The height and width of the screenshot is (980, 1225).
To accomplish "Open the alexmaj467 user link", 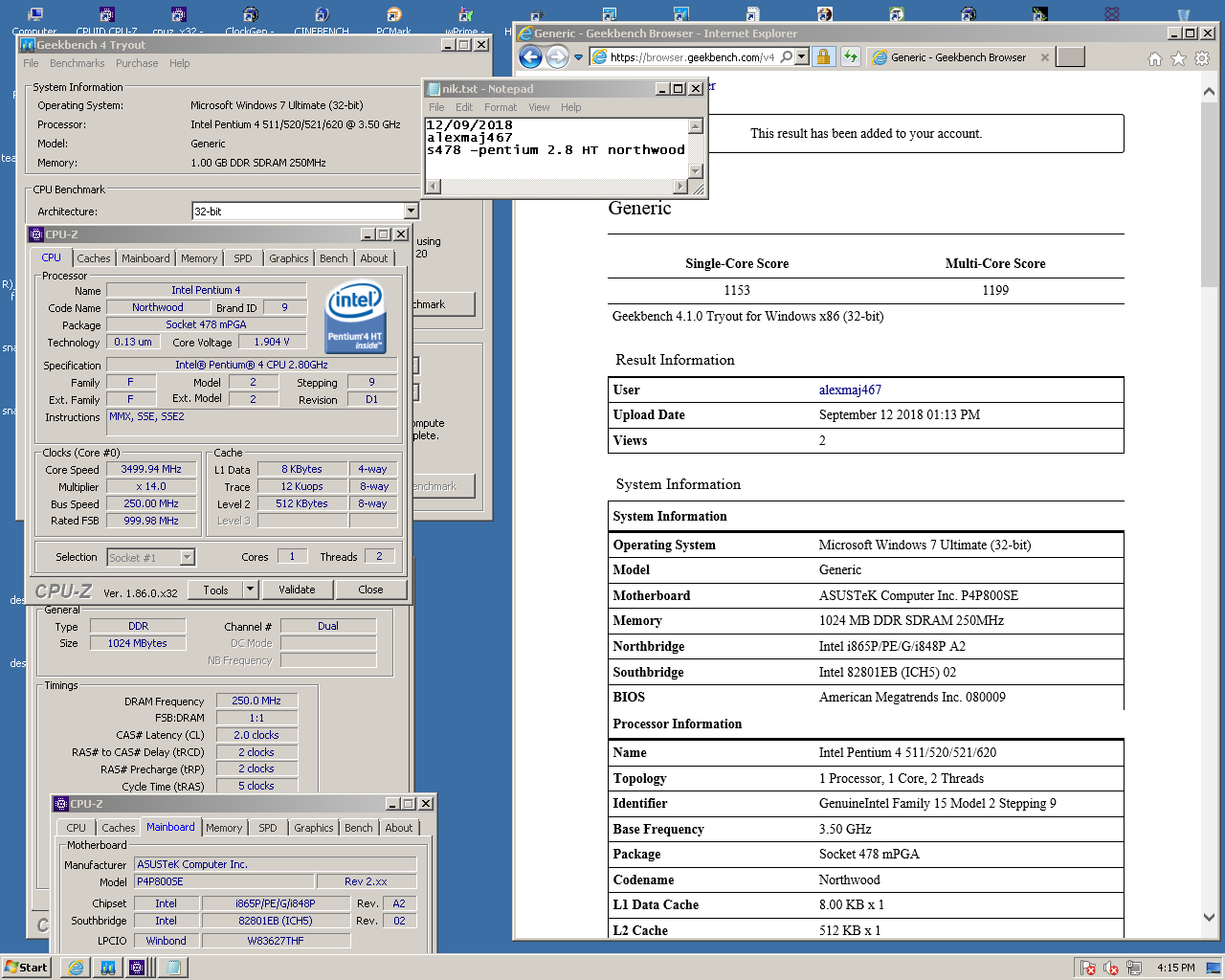I will click(x=850, y=390).
